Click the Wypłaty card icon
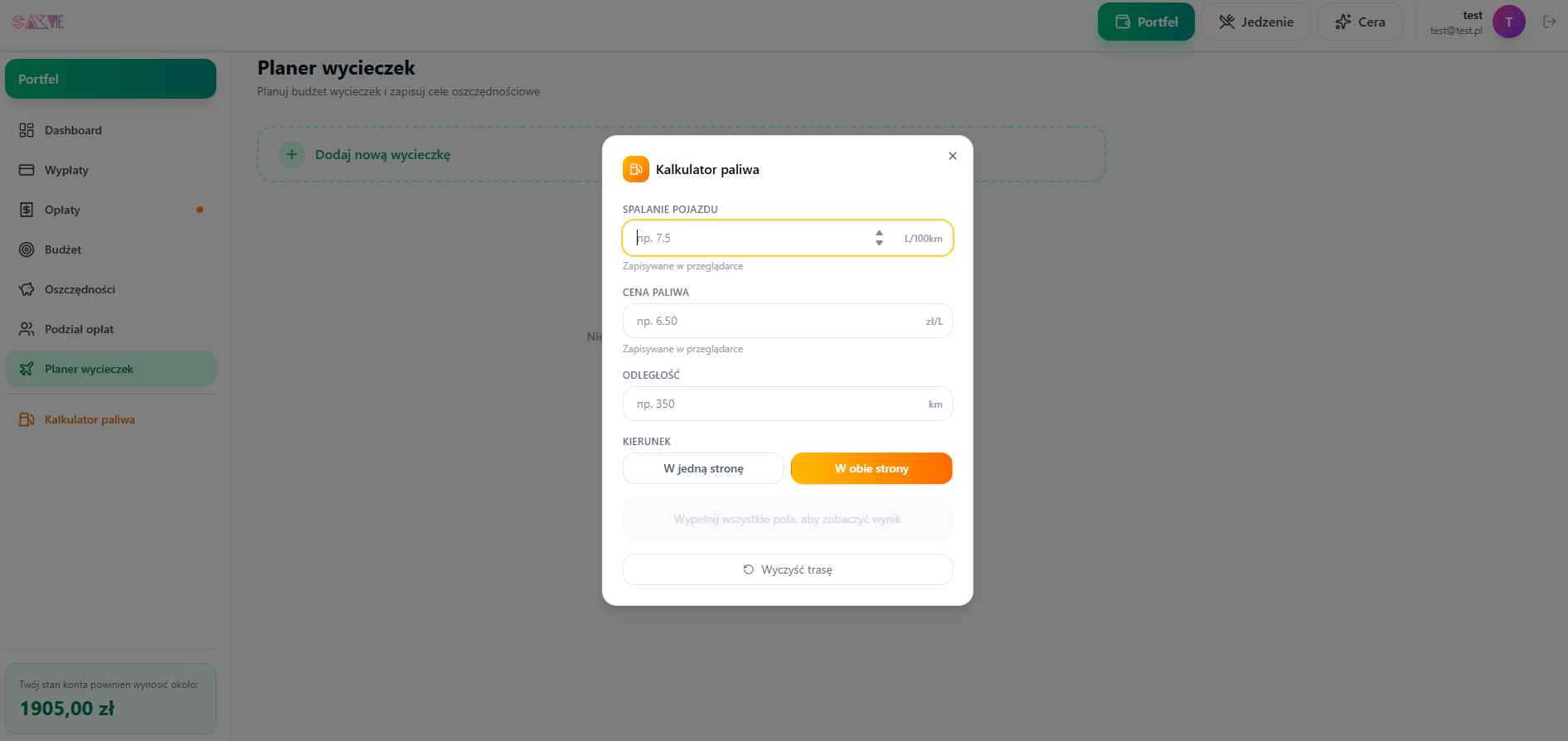 tap(27, 170)
